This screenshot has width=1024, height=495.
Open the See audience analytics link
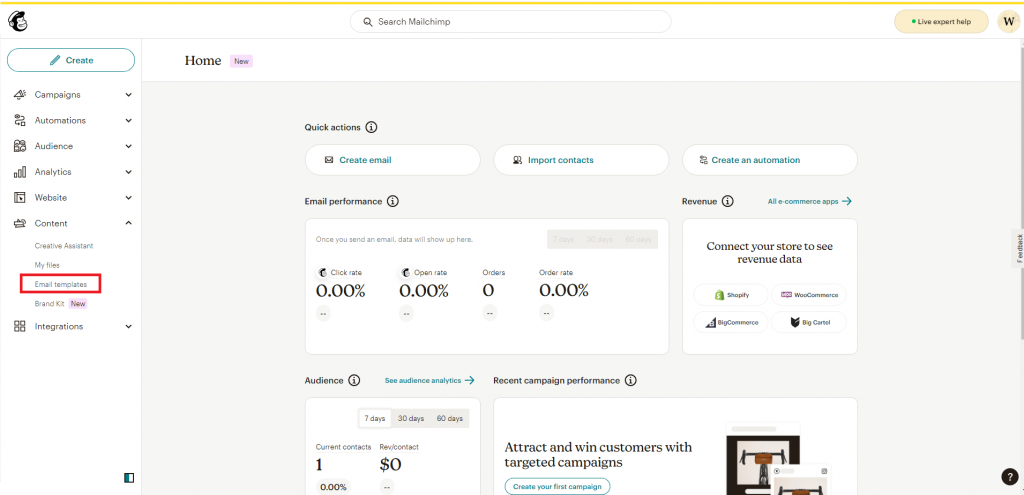429,381
